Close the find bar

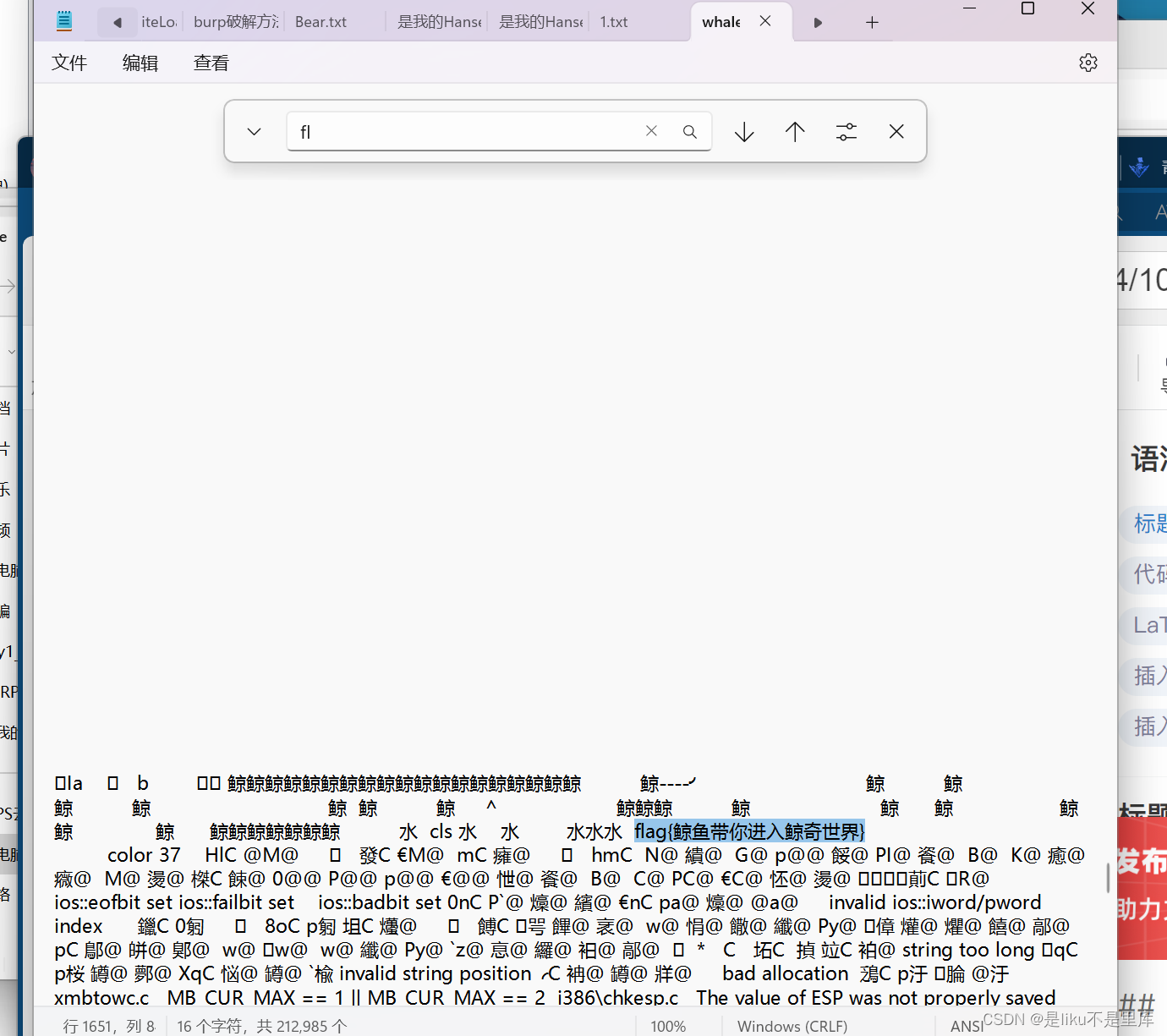coord(896,132)
